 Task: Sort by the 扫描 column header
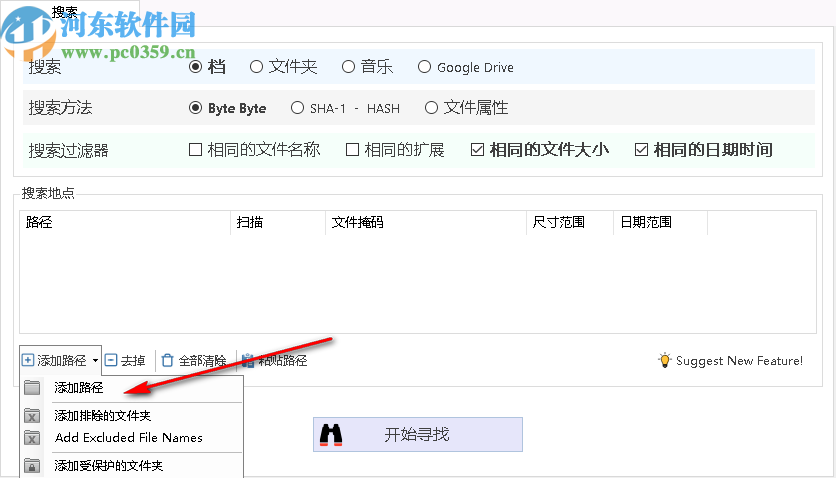(x=278, y=222)
